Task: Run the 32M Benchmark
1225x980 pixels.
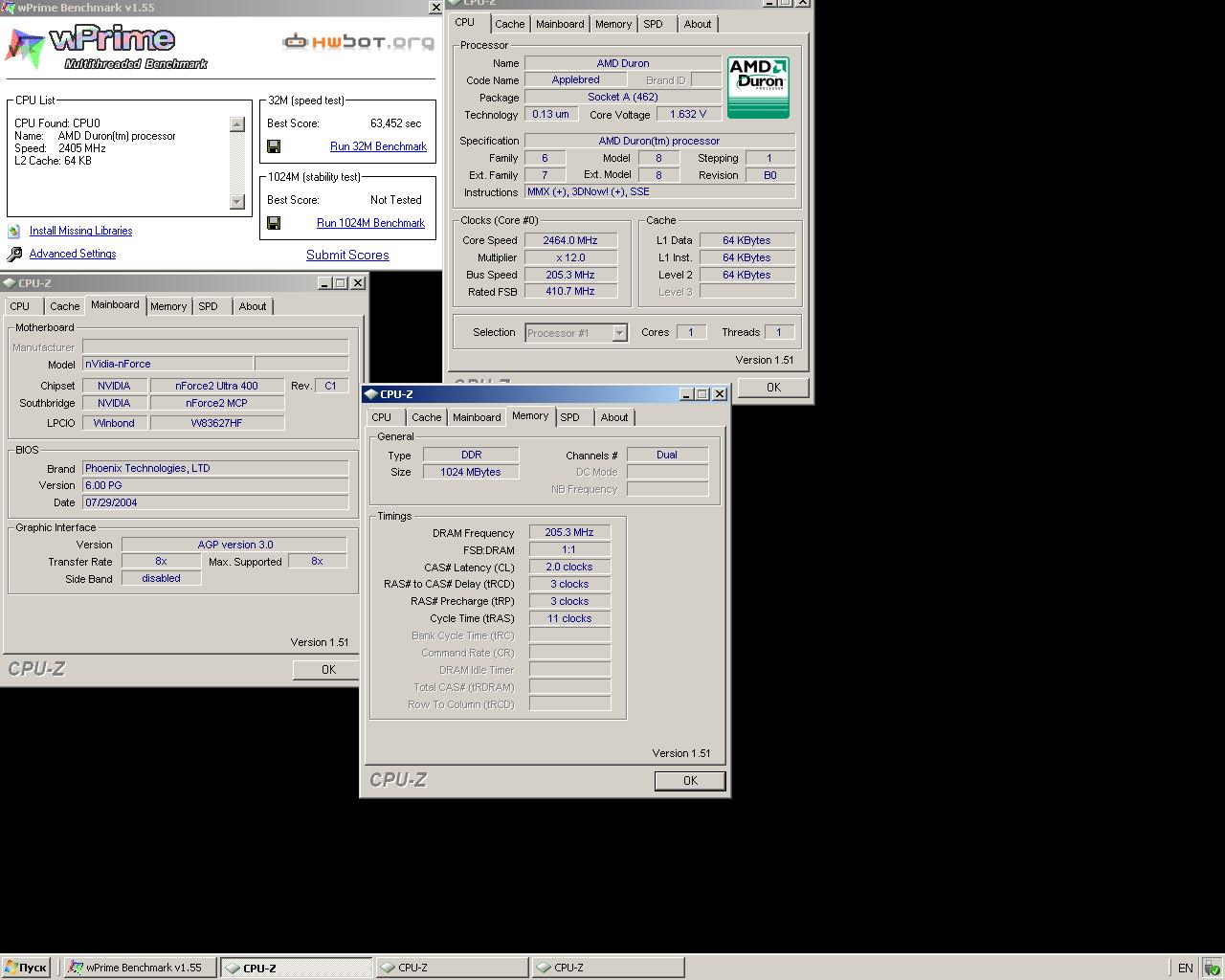Action: click(378, 146)
